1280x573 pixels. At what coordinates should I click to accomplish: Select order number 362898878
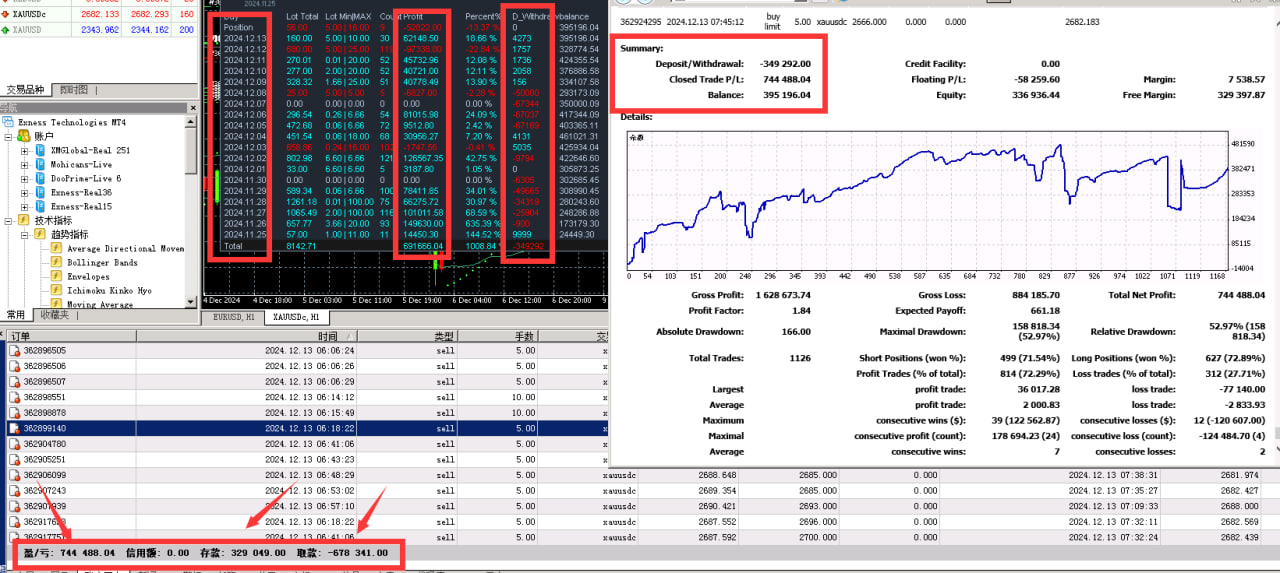(x=45, y=412)
